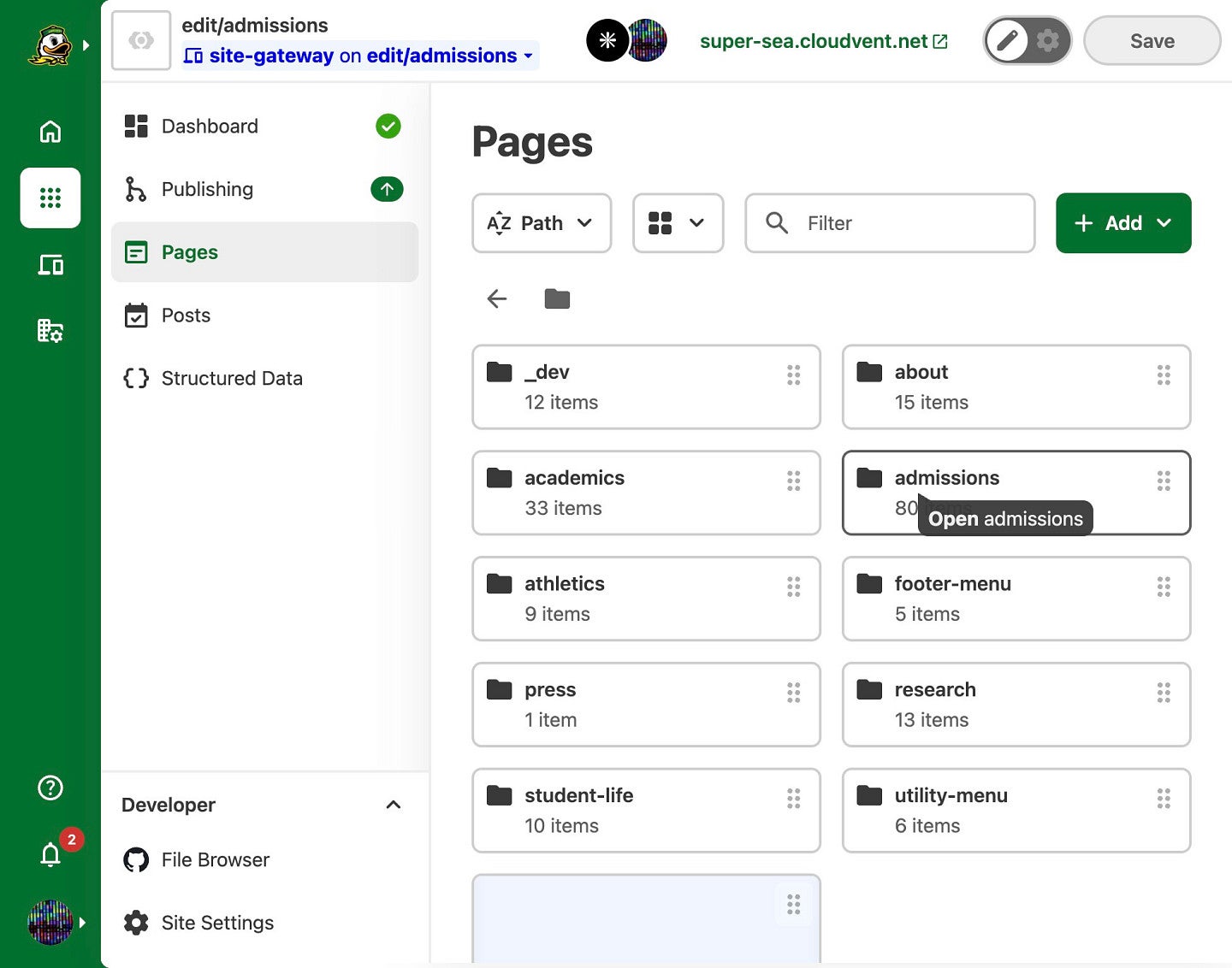Open the press folder
This screenshot has width=1232, height=968.
646,705
